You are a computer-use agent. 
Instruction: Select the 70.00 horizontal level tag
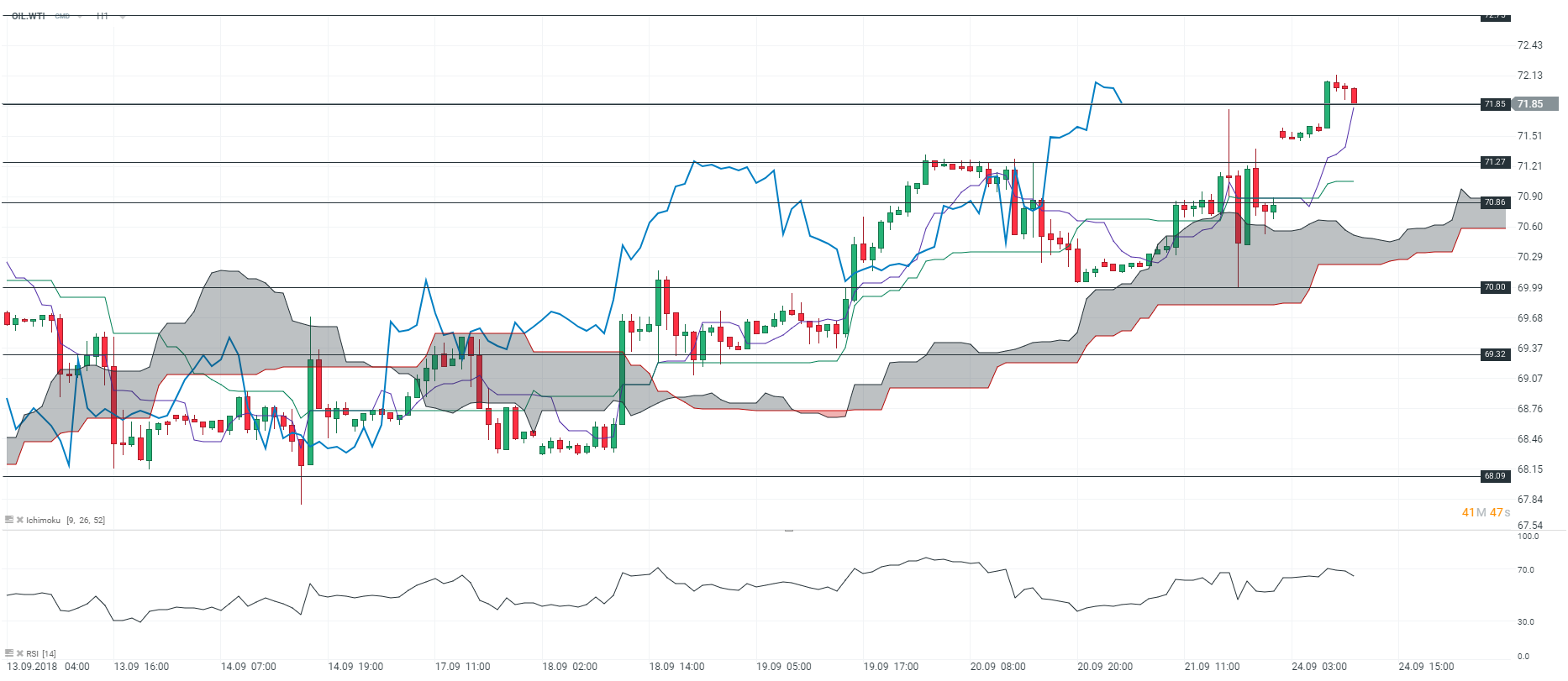1495,287
